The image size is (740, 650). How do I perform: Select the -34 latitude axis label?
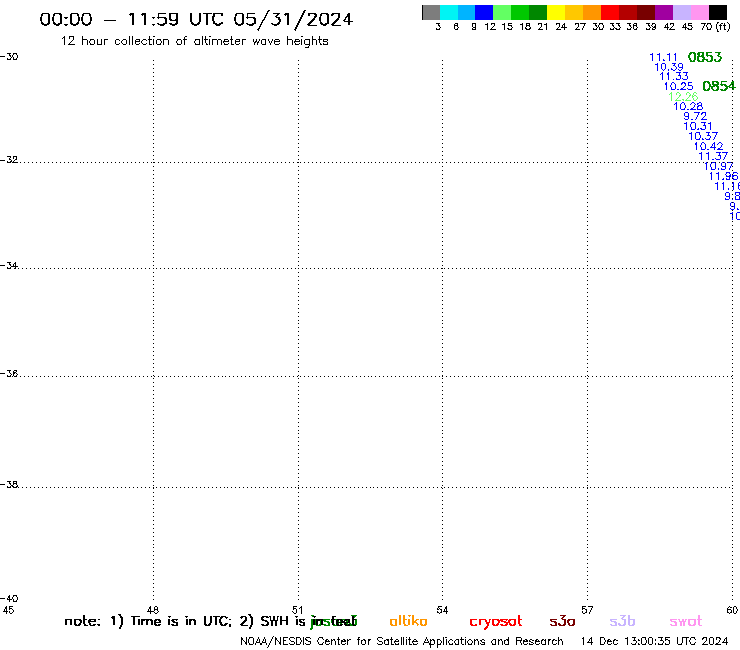pyautogui.click(x=9, y=266)
